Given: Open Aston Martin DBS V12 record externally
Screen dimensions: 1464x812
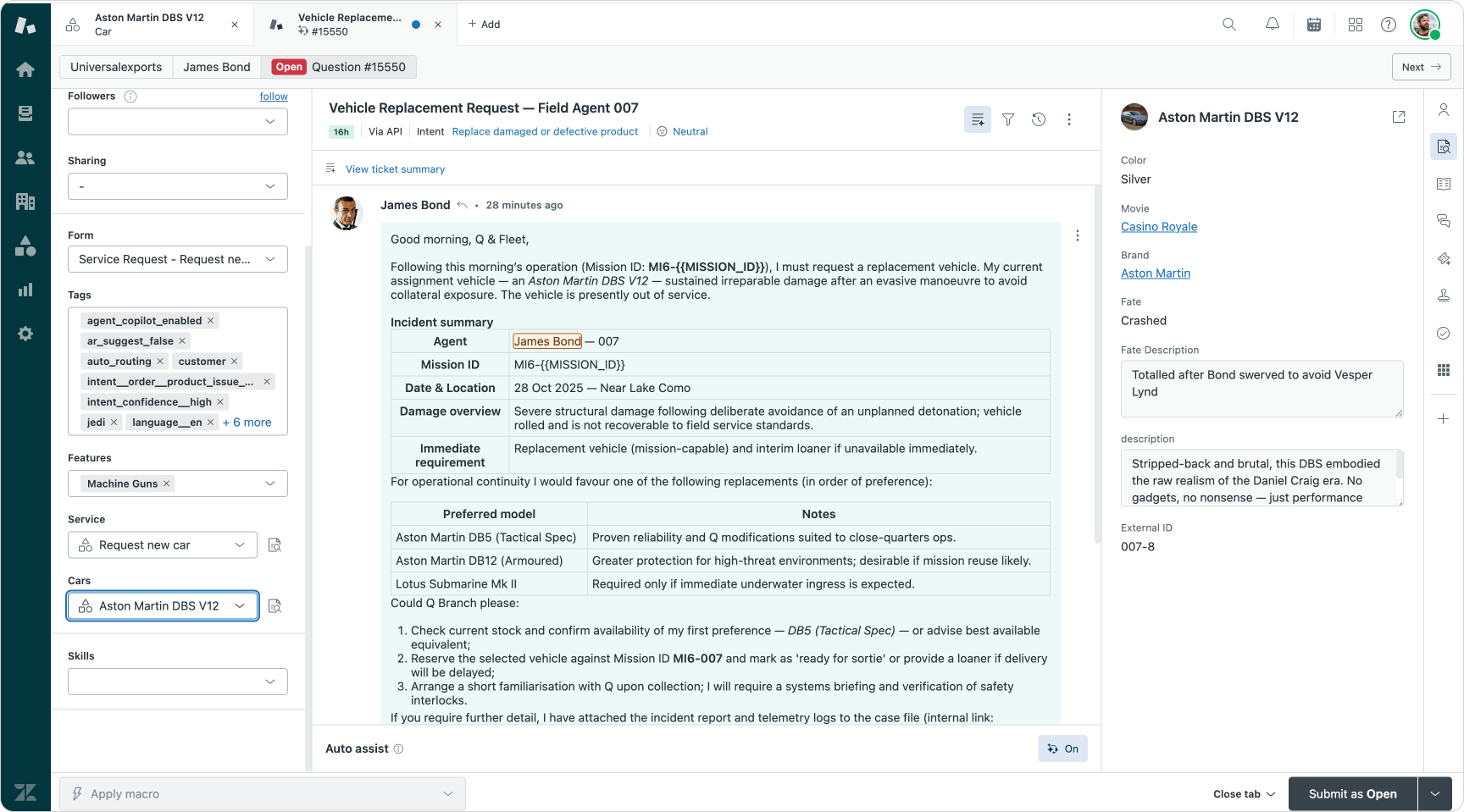Looking at the screenshot, I should click(1399, 117).
